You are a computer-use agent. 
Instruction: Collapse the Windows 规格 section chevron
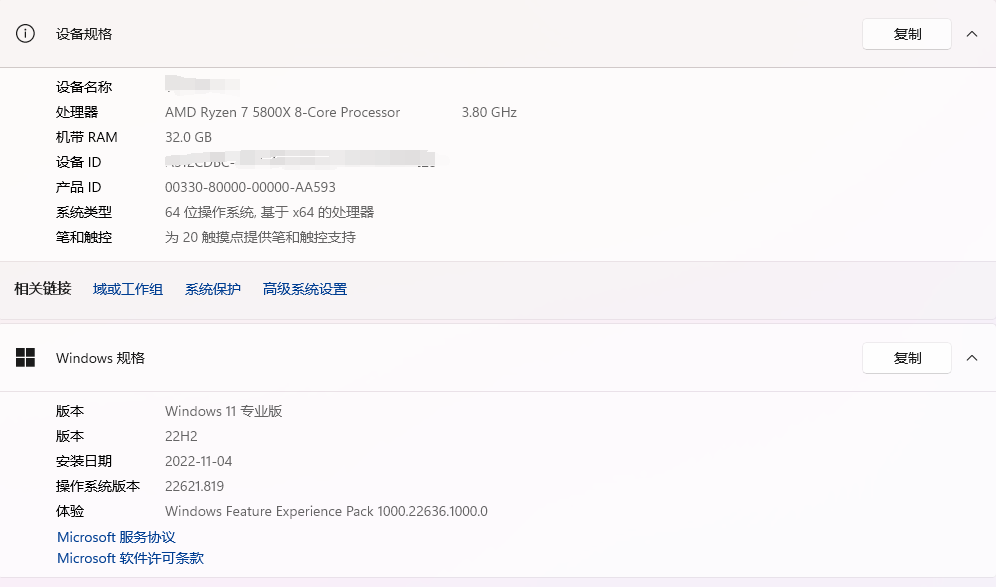(x=972, y=358)
